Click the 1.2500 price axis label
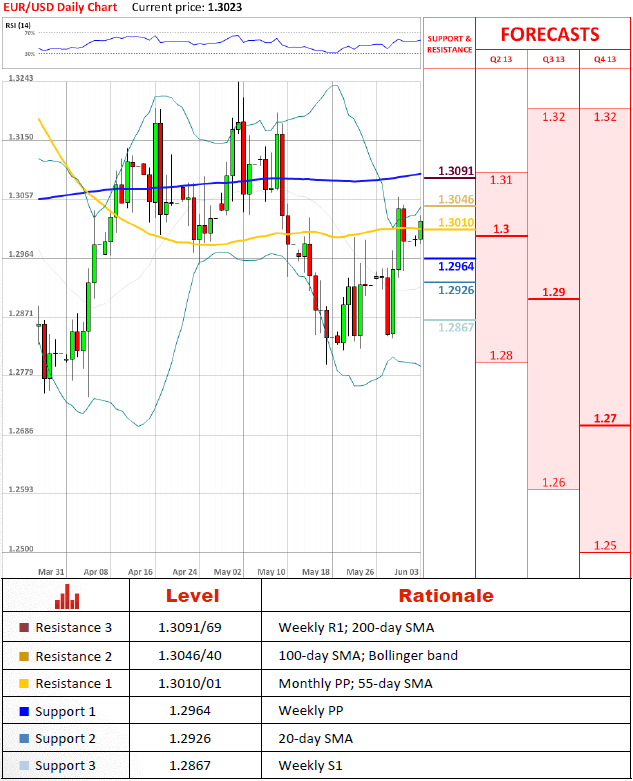The width and height of the screenshot is (633, 781). pyautogui.click(x=21, y=548)
